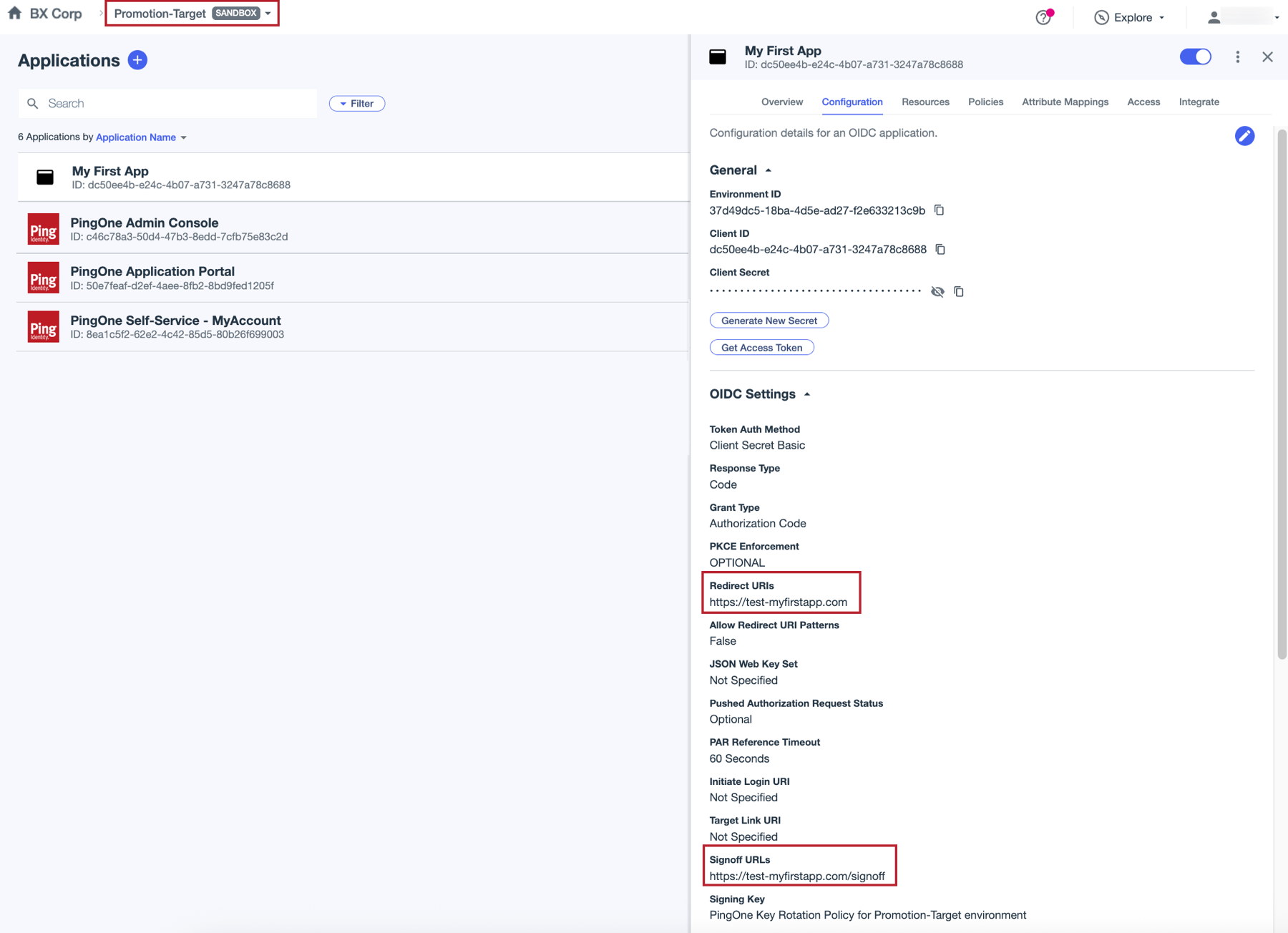Focus the applications Search field
The height and width of the screenshot is (933, 1288).
pyautogui.click(x=168, y=104)
